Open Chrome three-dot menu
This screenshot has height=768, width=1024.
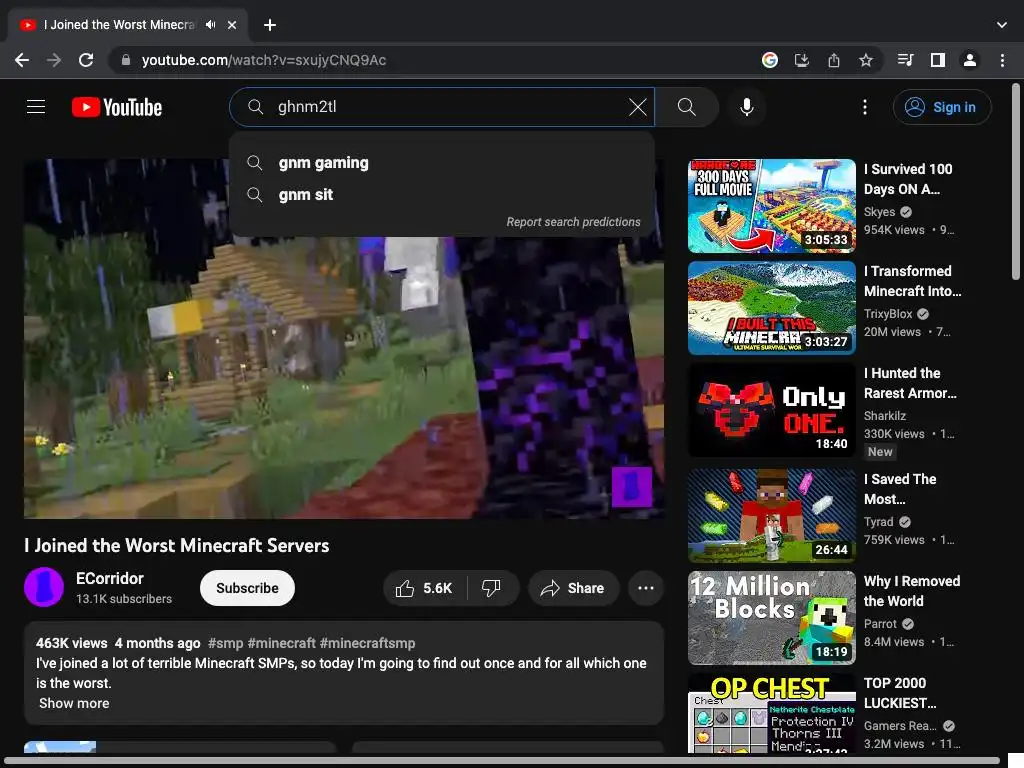click(1002, 60)
